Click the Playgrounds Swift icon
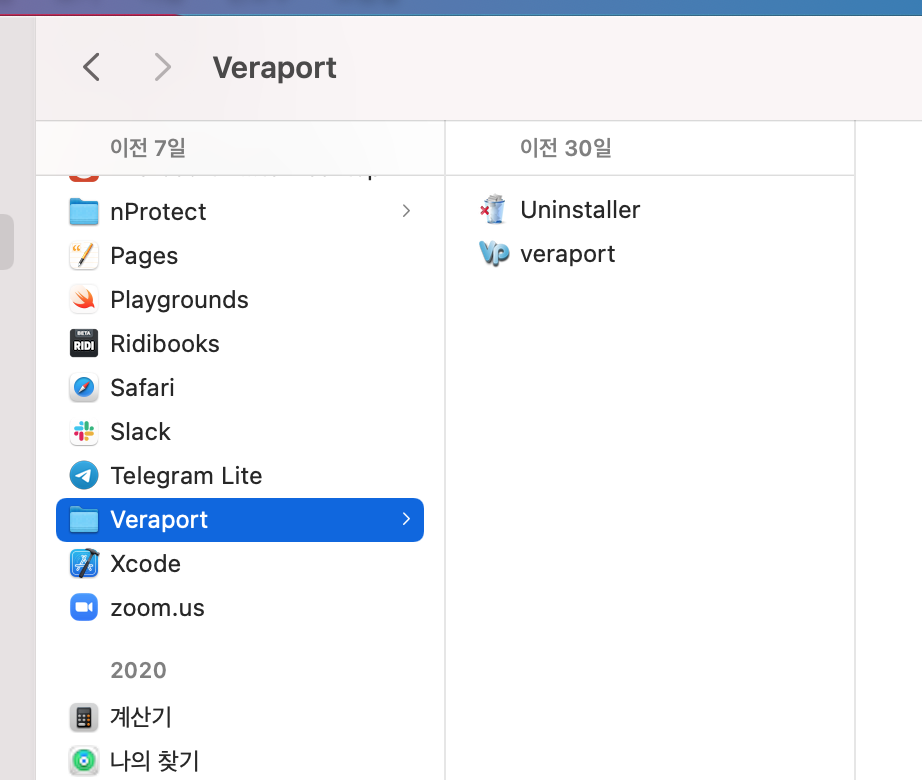This screenshot has width=922, height=780. point(84,300)
